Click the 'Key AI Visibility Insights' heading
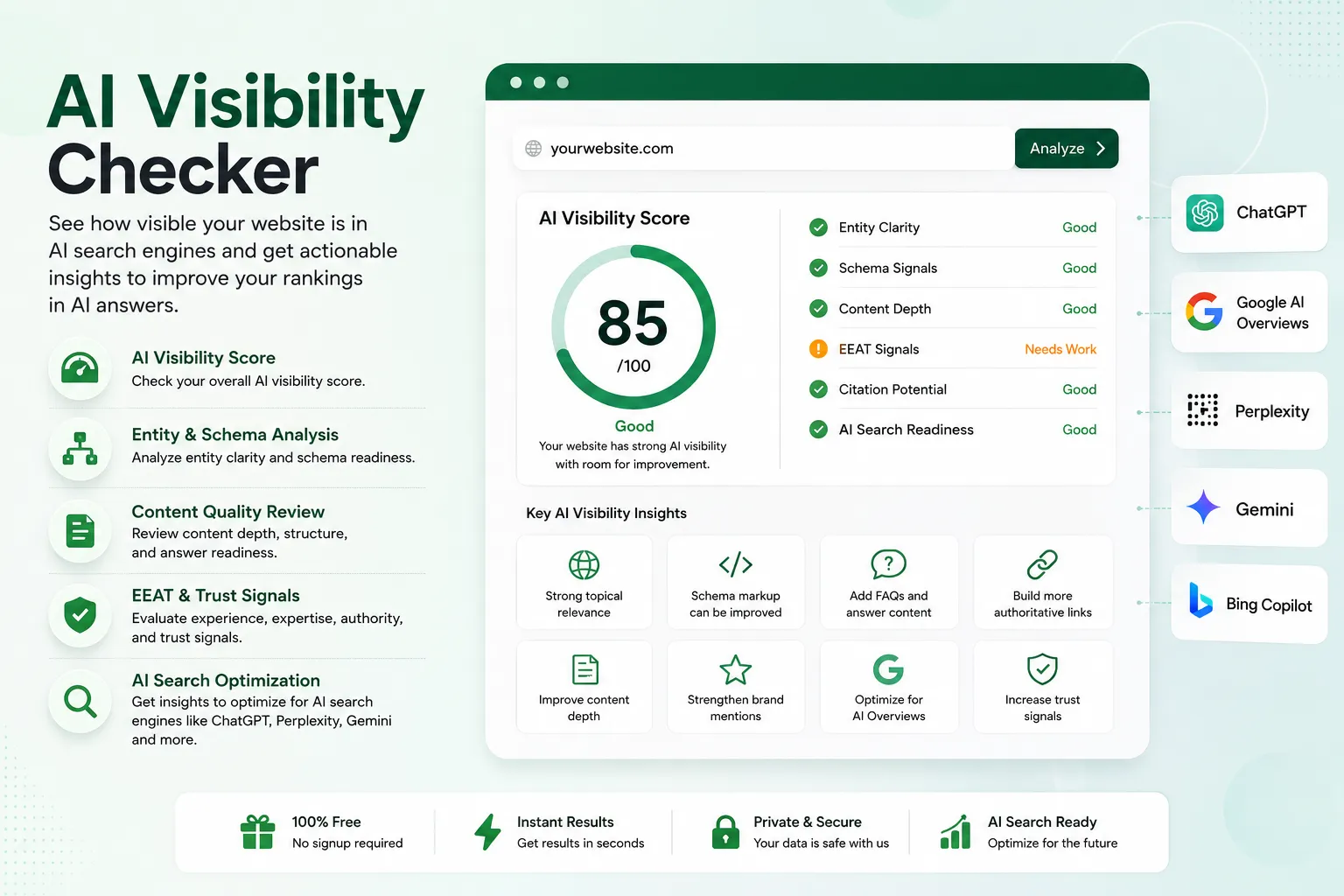 point(606,513)
